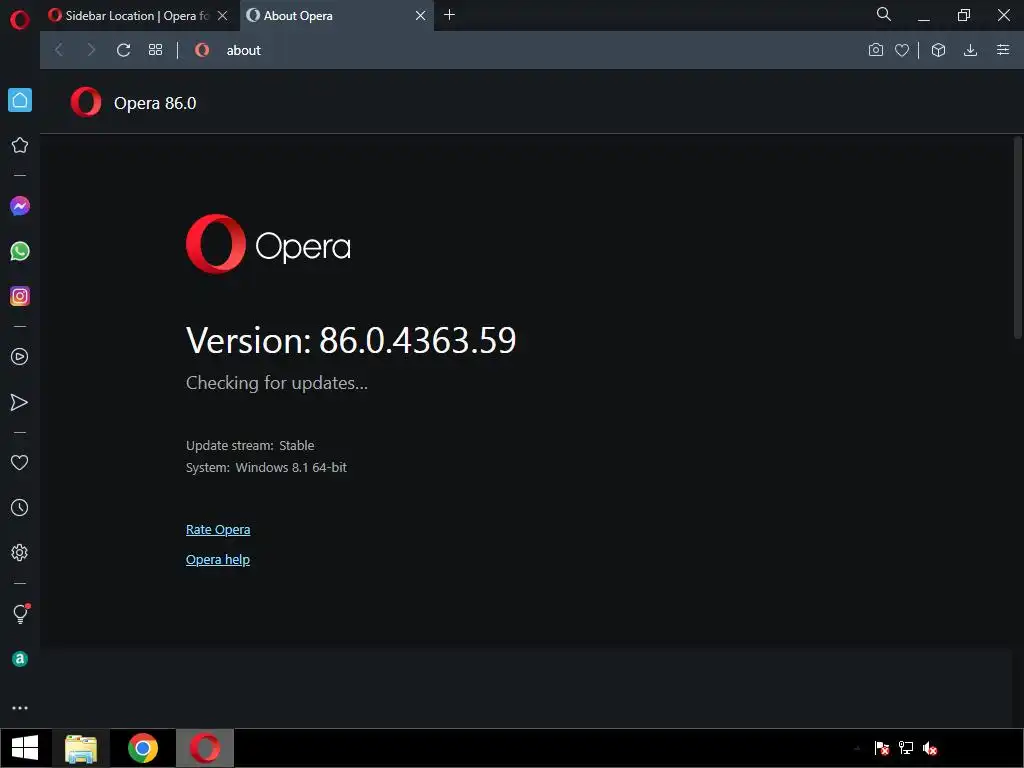Click the site Opera icon in address bar
Image resolution: width=1024 pixels, height=768 pixels.
tap(202, 50)
